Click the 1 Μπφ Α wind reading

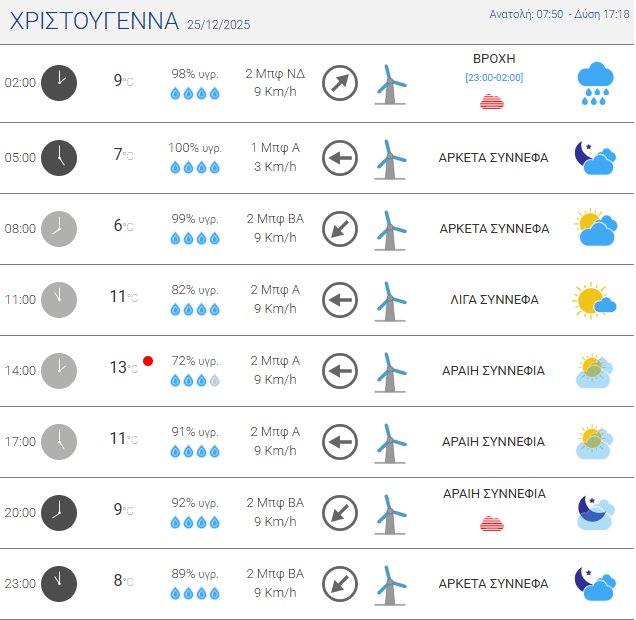click(x=275, y=148)
